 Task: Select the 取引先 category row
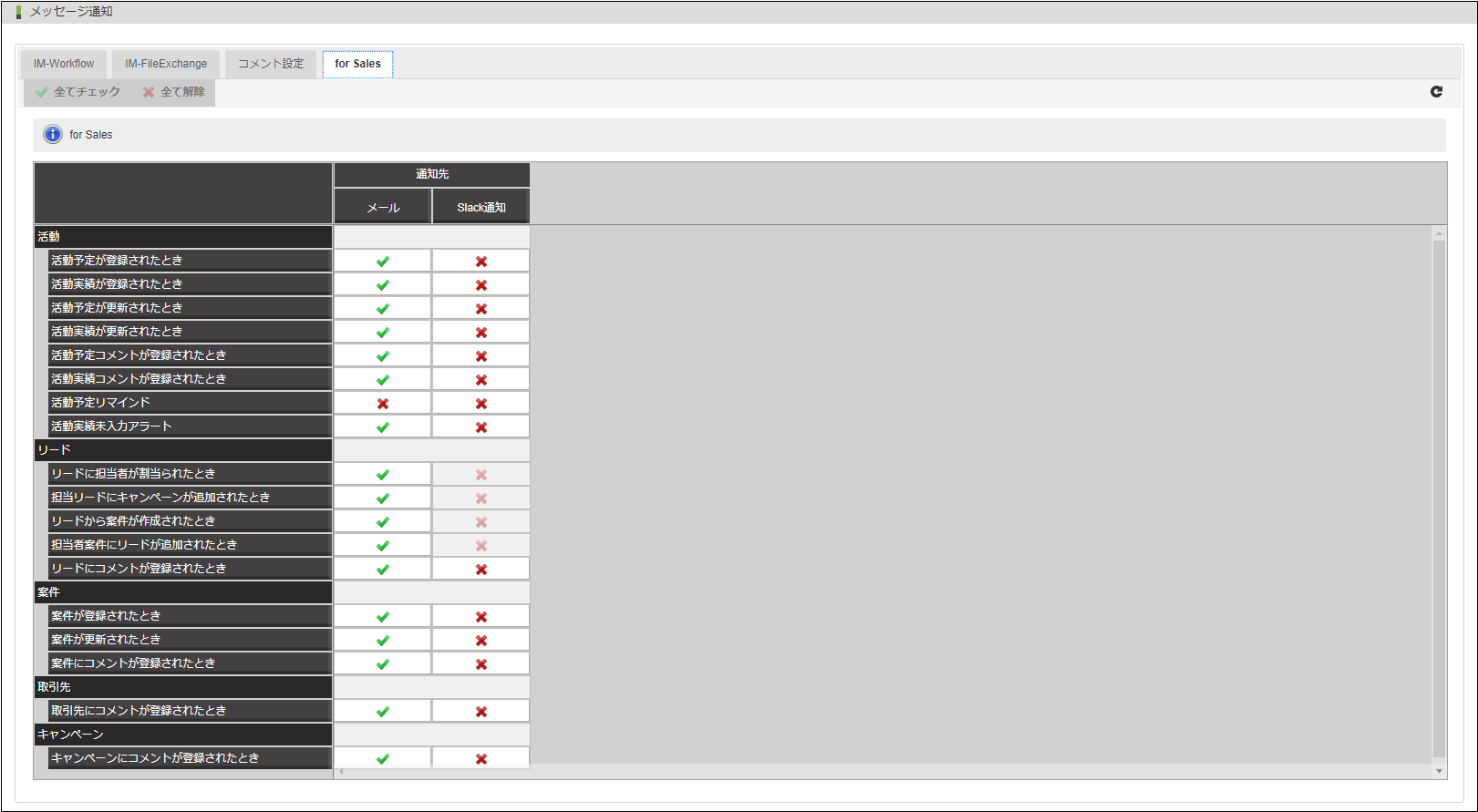pos(183,687)
